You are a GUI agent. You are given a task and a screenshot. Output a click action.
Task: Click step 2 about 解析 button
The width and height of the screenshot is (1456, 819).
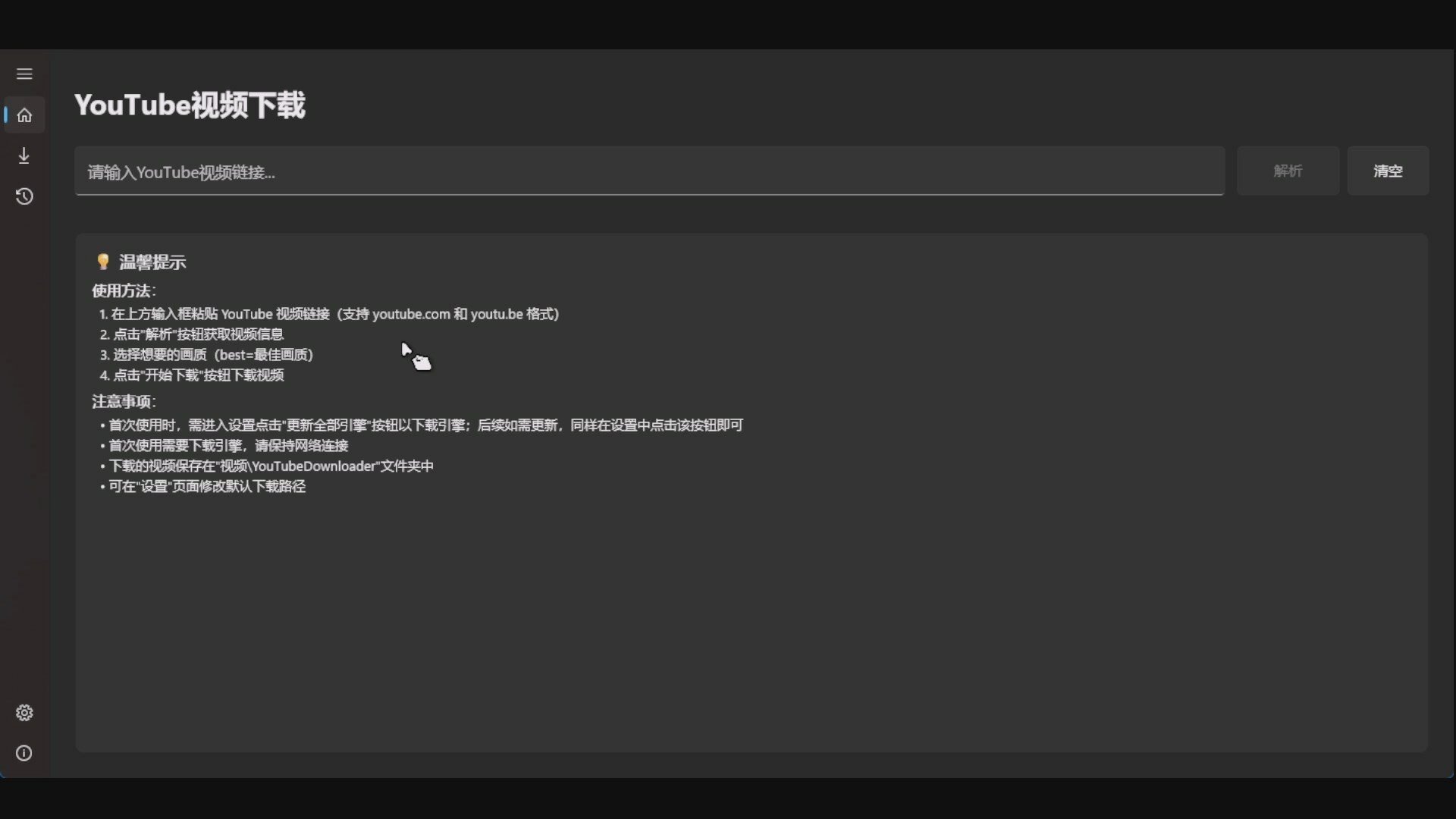tap(192, 334)
